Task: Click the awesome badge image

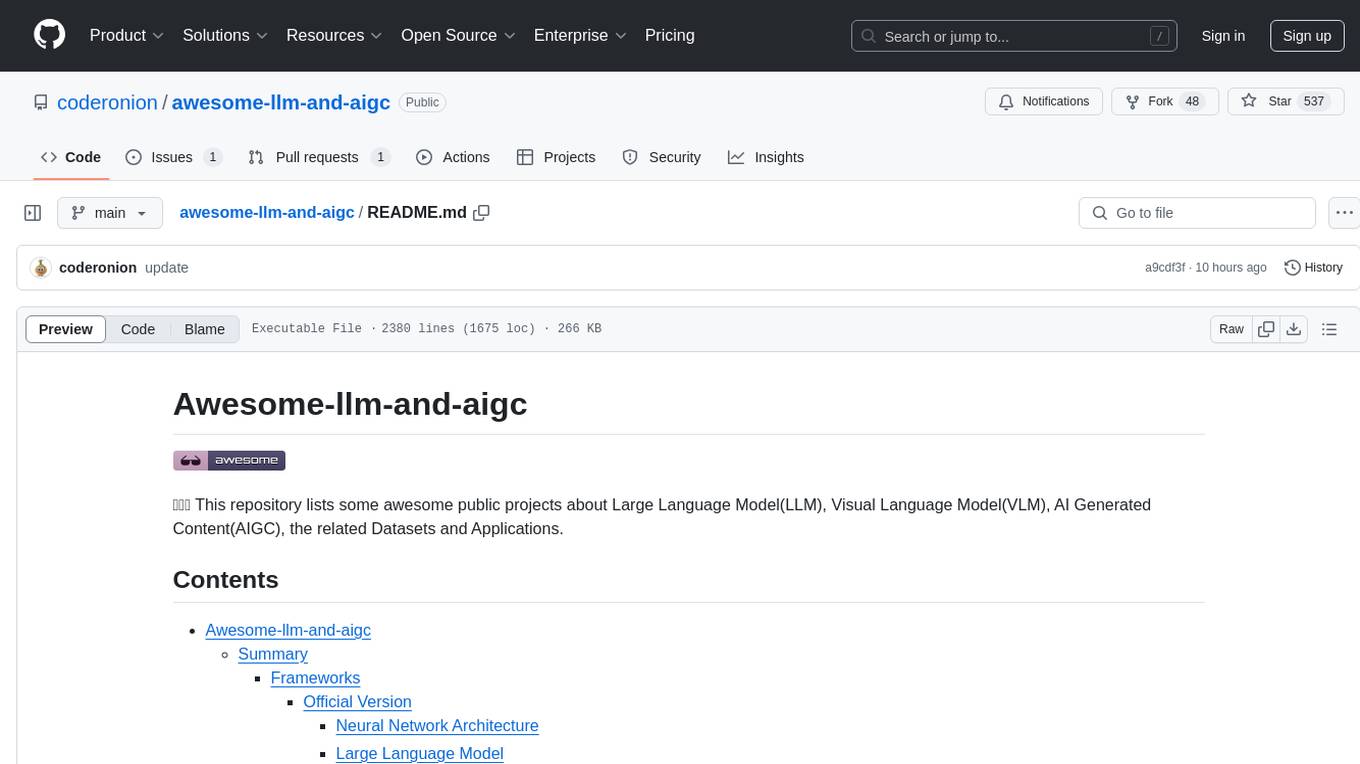Action: [x=229, y=460]
